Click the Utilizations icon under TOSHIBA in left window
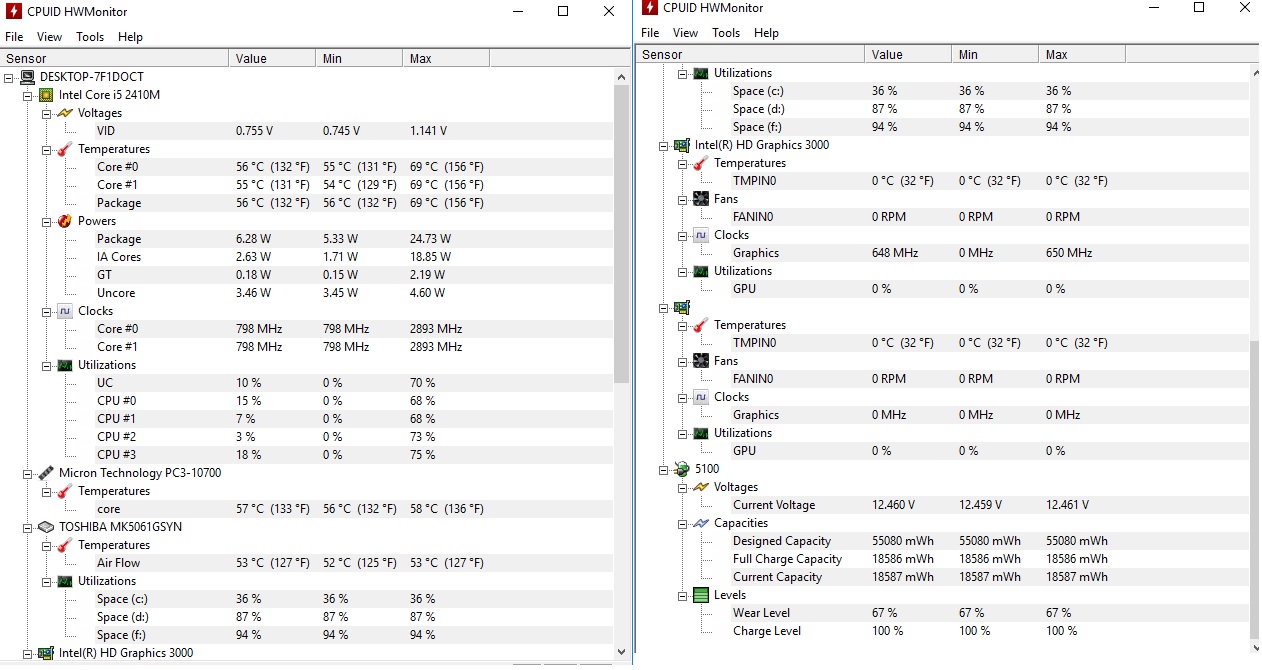Screen dimensions: 1262x670 (65, 581)
